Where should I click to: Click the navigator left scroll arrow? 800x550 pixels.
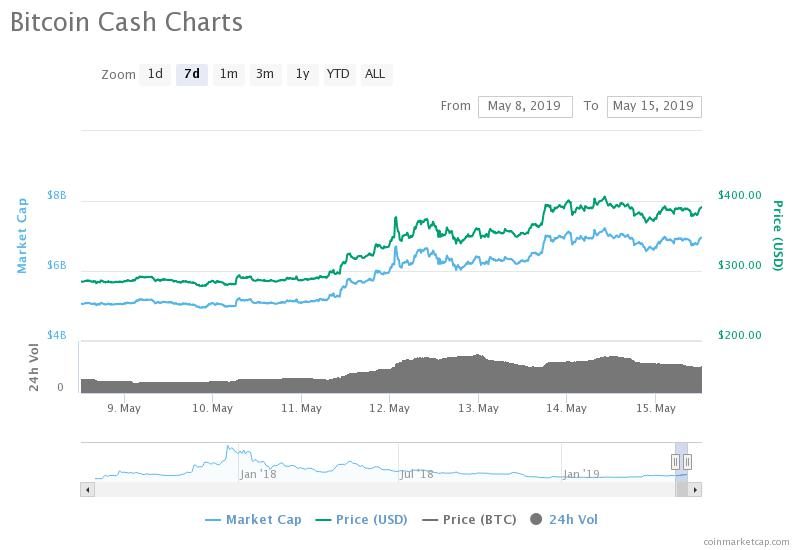(87, 490)
